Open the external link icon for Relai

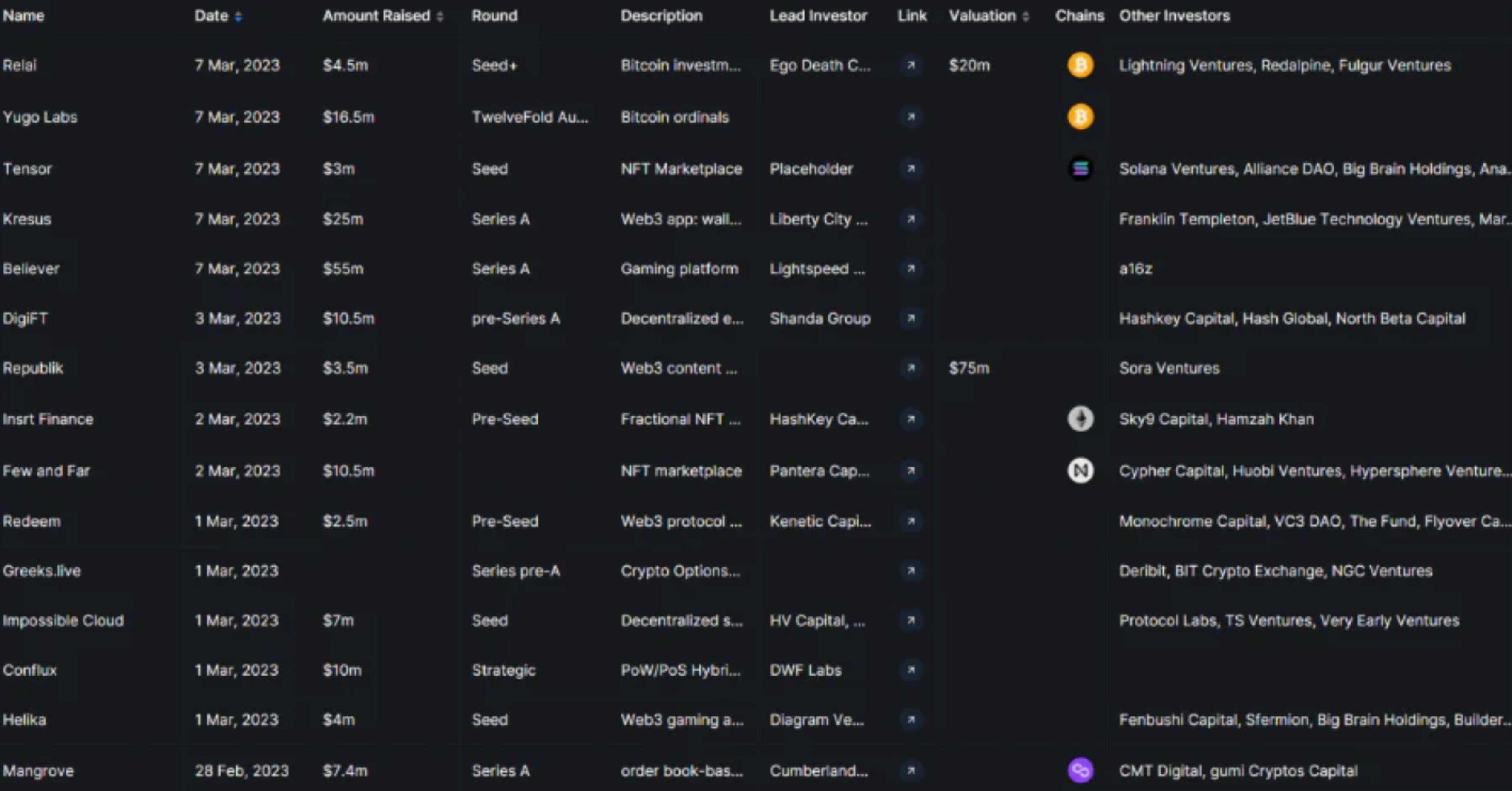[x=911, y=65]
